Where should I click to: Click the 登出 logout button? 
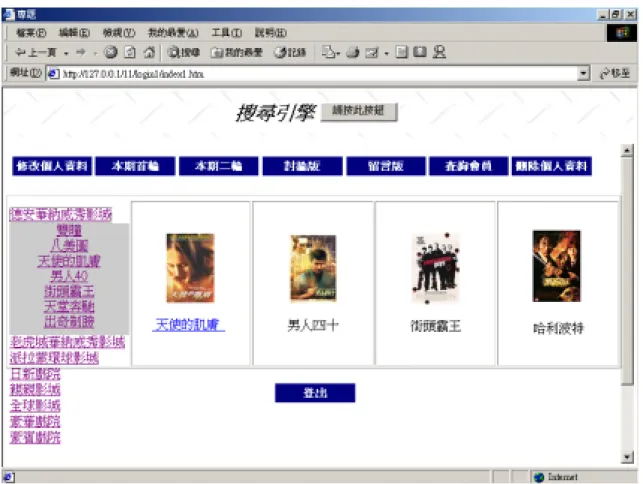(315, 393)
